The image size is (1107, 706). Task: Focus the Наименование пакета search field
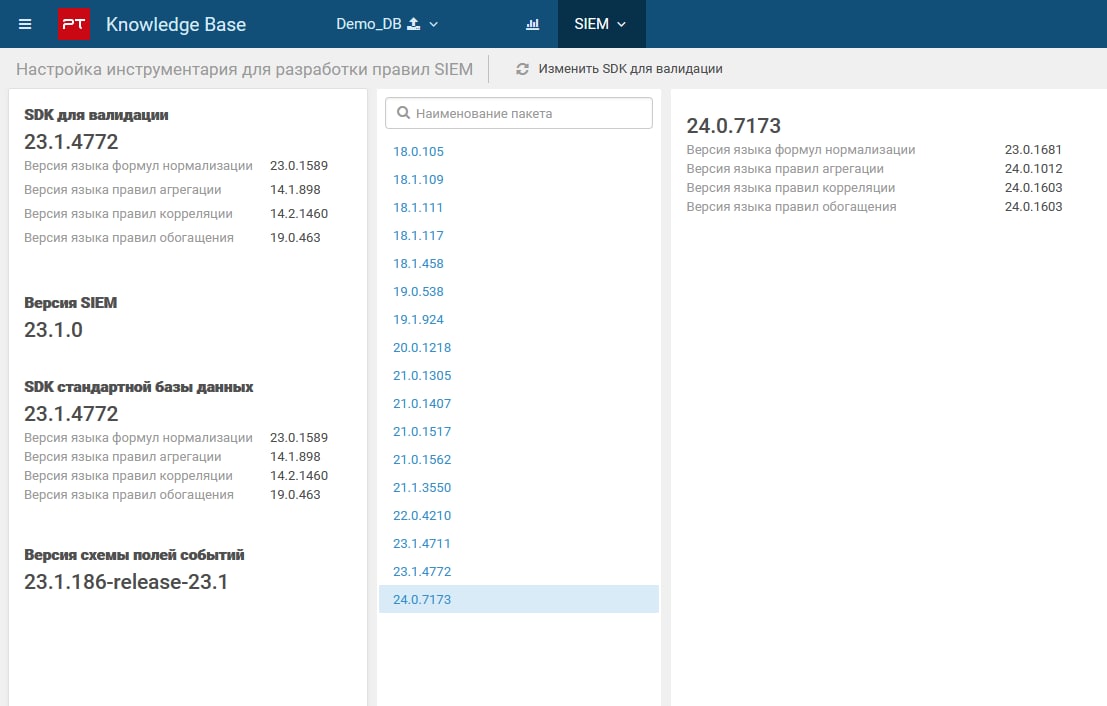point(519,113)
